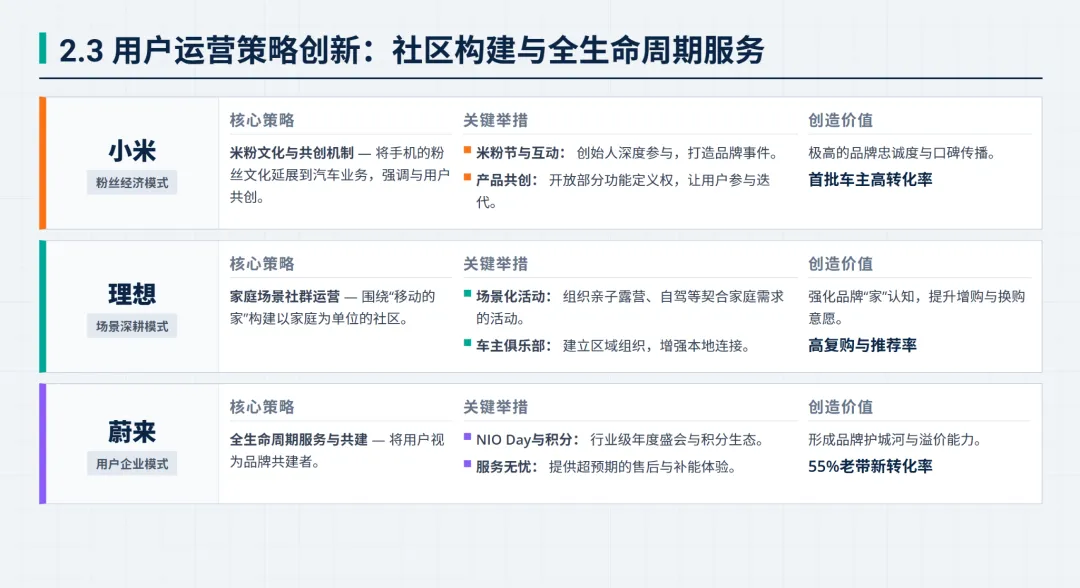This screenshot has height=588, width=1080.
Task: Click the text 建立区域组织，增强本地连接
Action: [x=657, y=346]
